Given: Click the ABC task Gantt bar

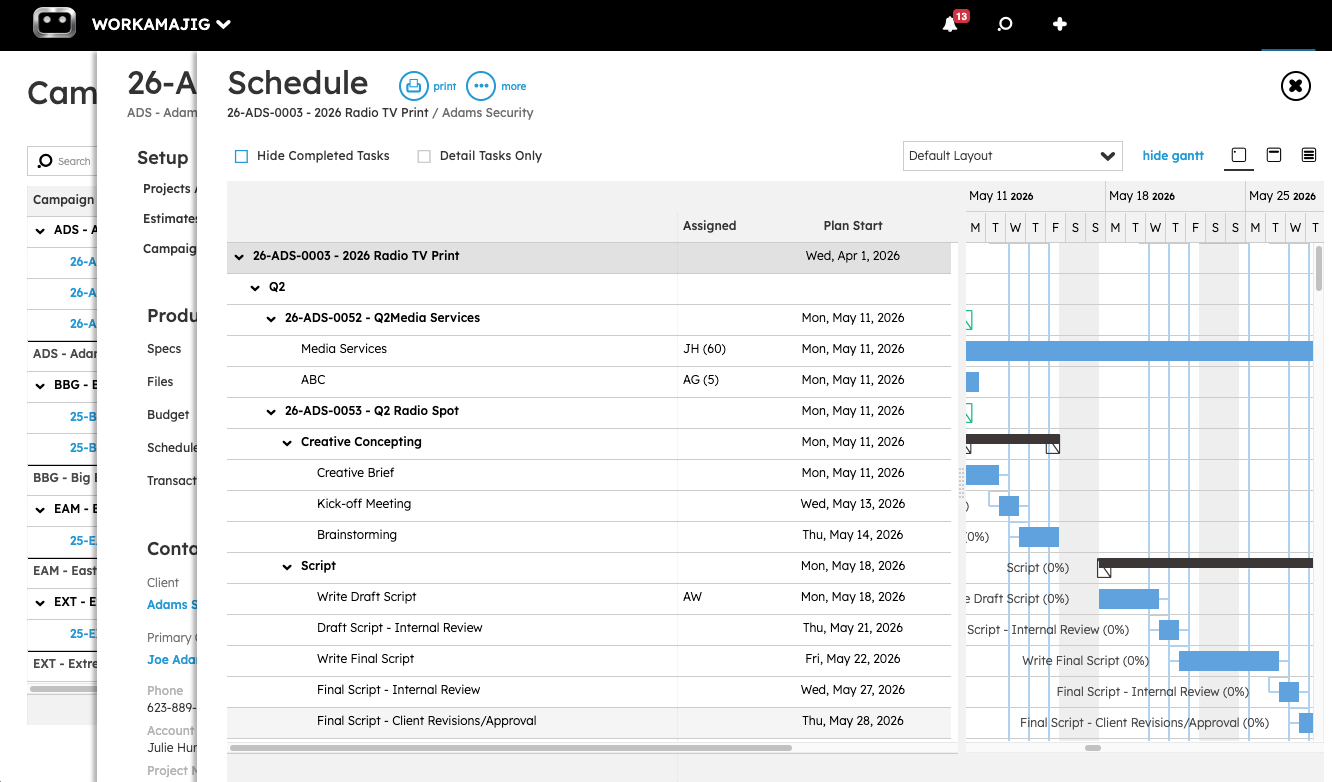Looking at the screenshot, I should (972, 382).
